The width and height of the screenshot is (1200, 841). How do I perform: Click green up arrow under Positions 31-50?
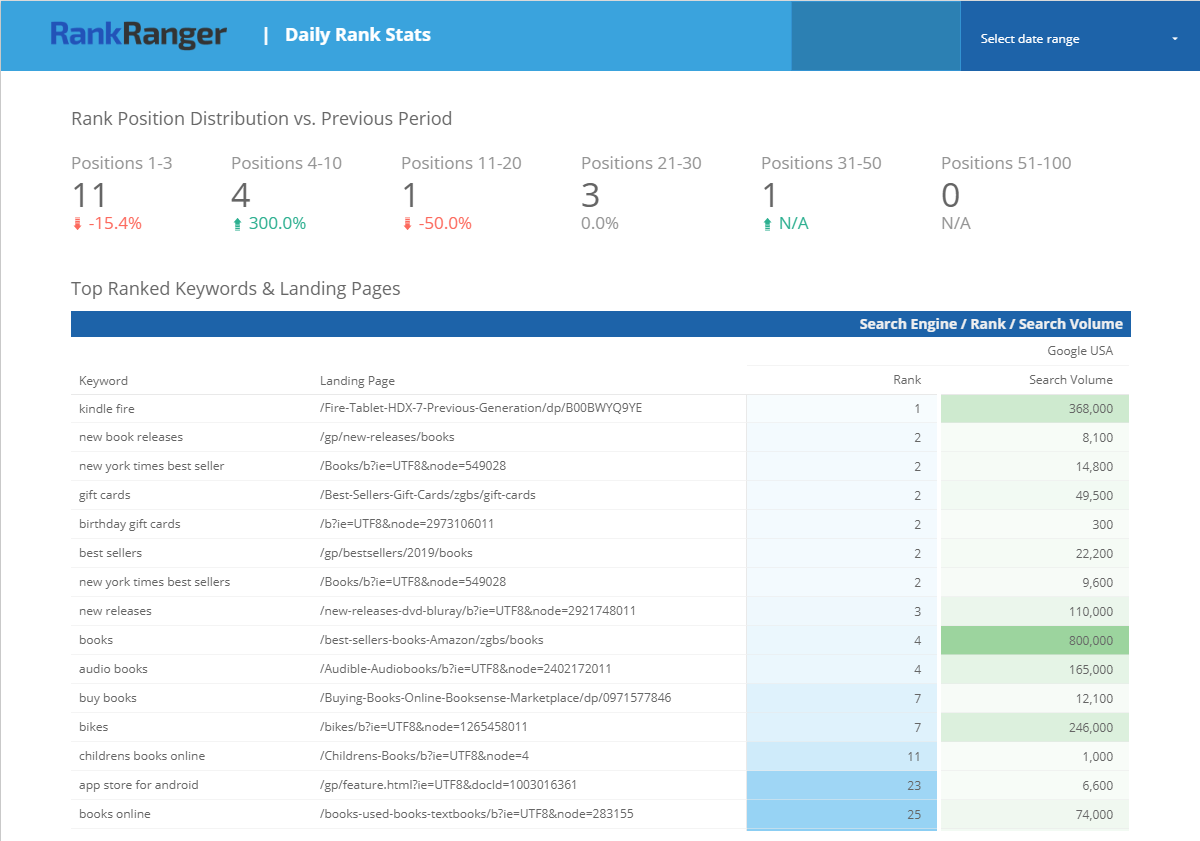(767, 224)
